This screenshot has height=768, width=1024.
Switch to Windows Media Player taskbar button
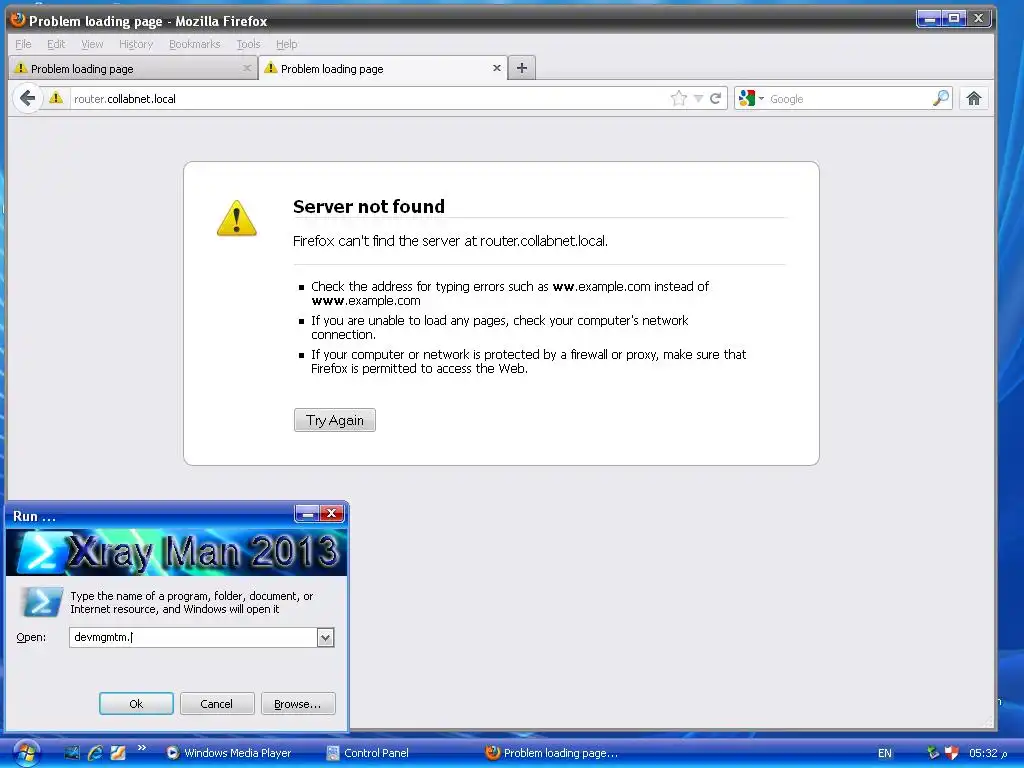[x=230, y=752]
